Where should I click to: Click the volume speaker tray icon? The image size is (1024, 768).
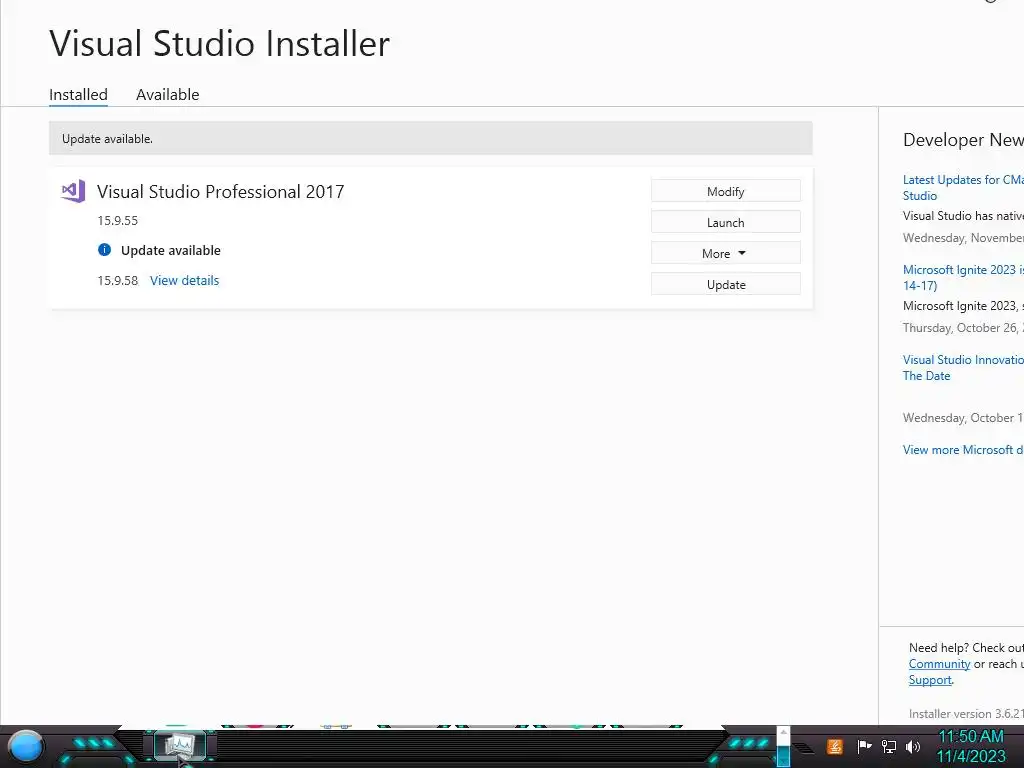(x=913, y=746)
